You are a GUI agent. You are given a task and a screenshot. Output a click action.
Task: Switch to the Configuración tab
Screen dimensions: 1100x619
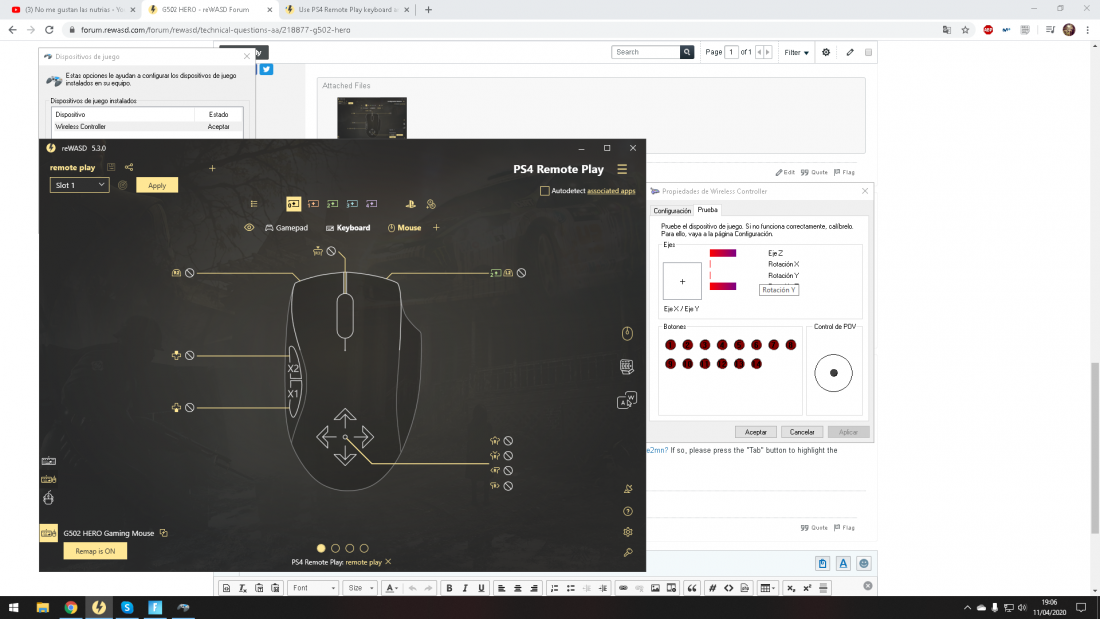672,211
